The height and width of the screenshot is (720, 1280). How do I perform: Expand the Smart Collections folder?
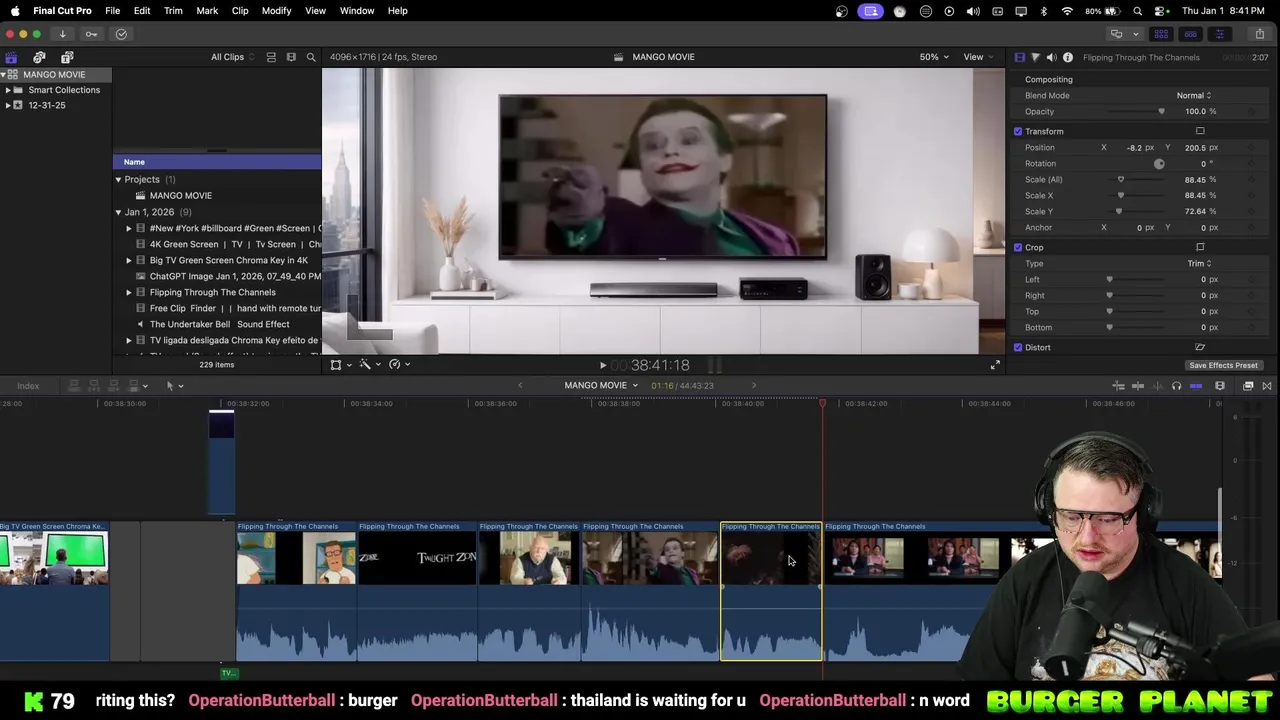[x=8, y=90]
